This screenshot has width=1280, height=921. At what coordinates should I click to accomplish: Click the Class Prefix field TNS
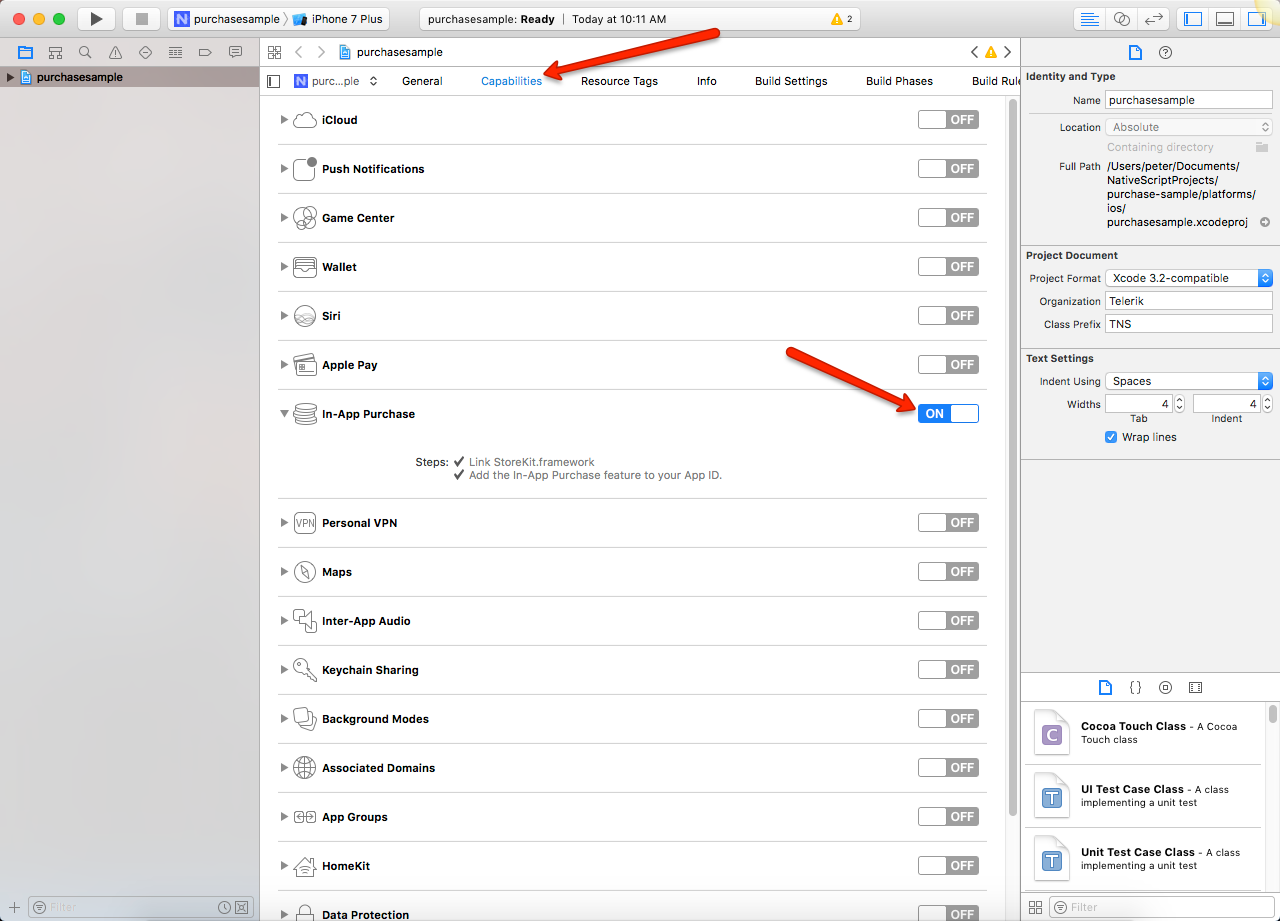click(x=1189, y=324)
